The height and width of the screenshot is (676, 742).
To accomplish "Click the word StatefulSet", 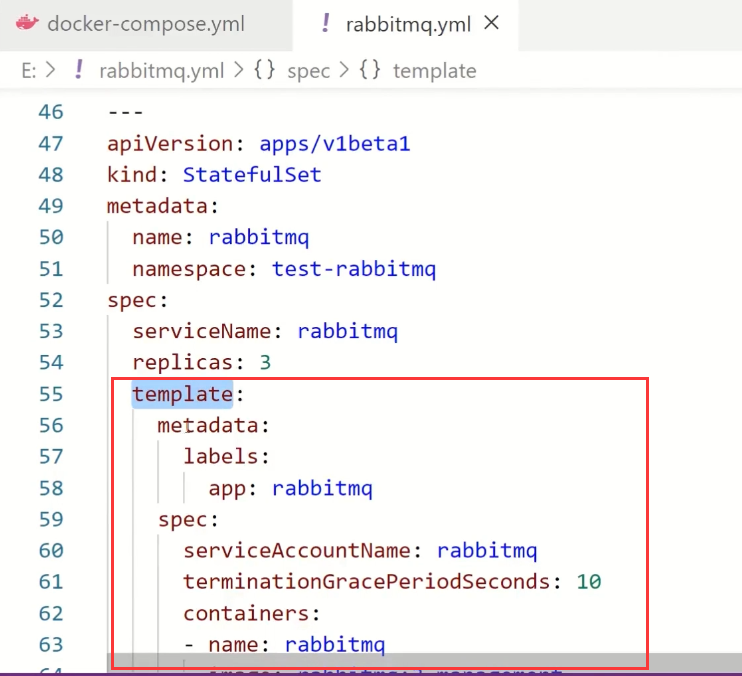I will pyautogui.click(x=252, y=175).
